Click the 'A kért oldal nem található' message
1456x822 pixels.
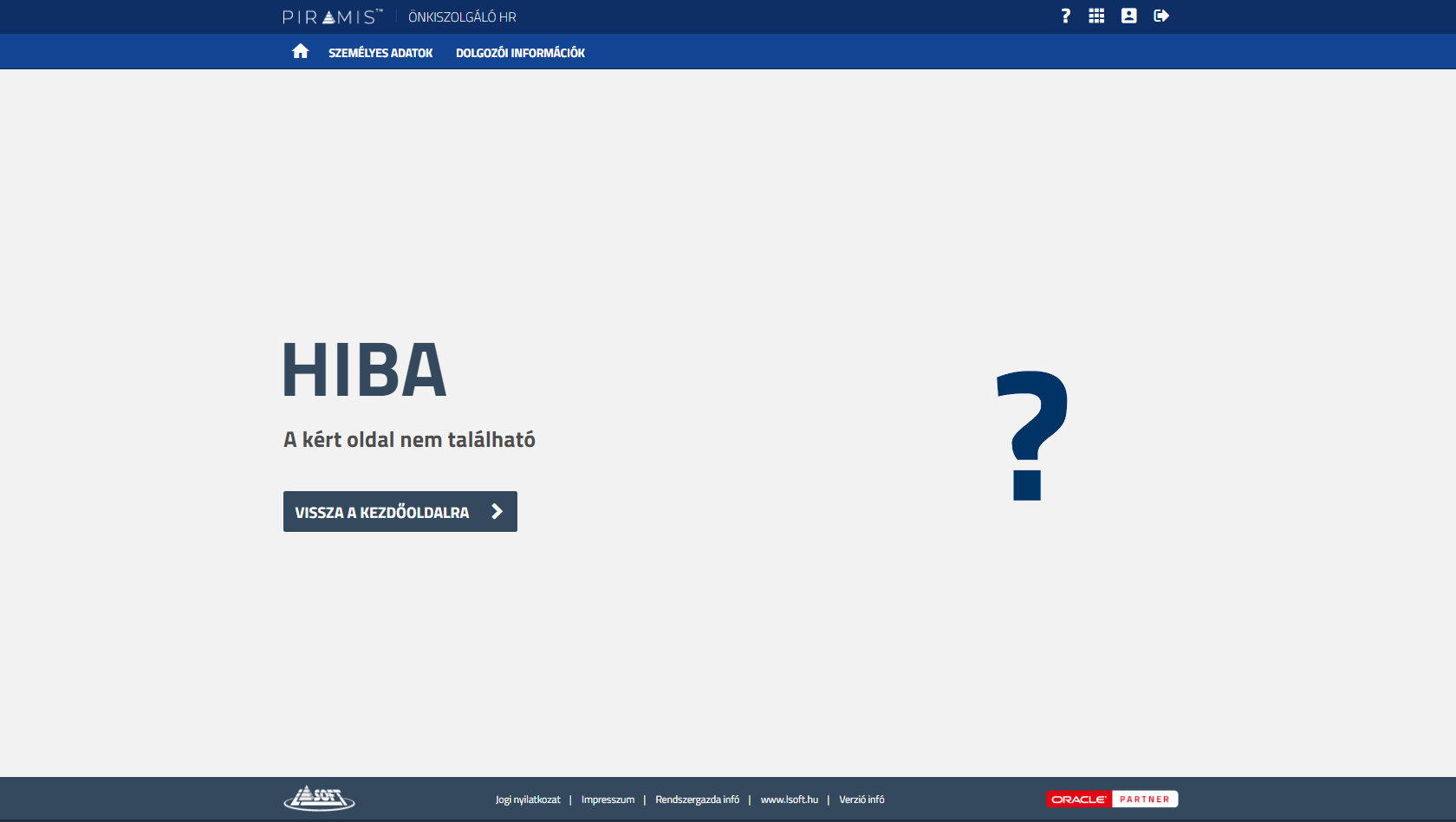409,440
